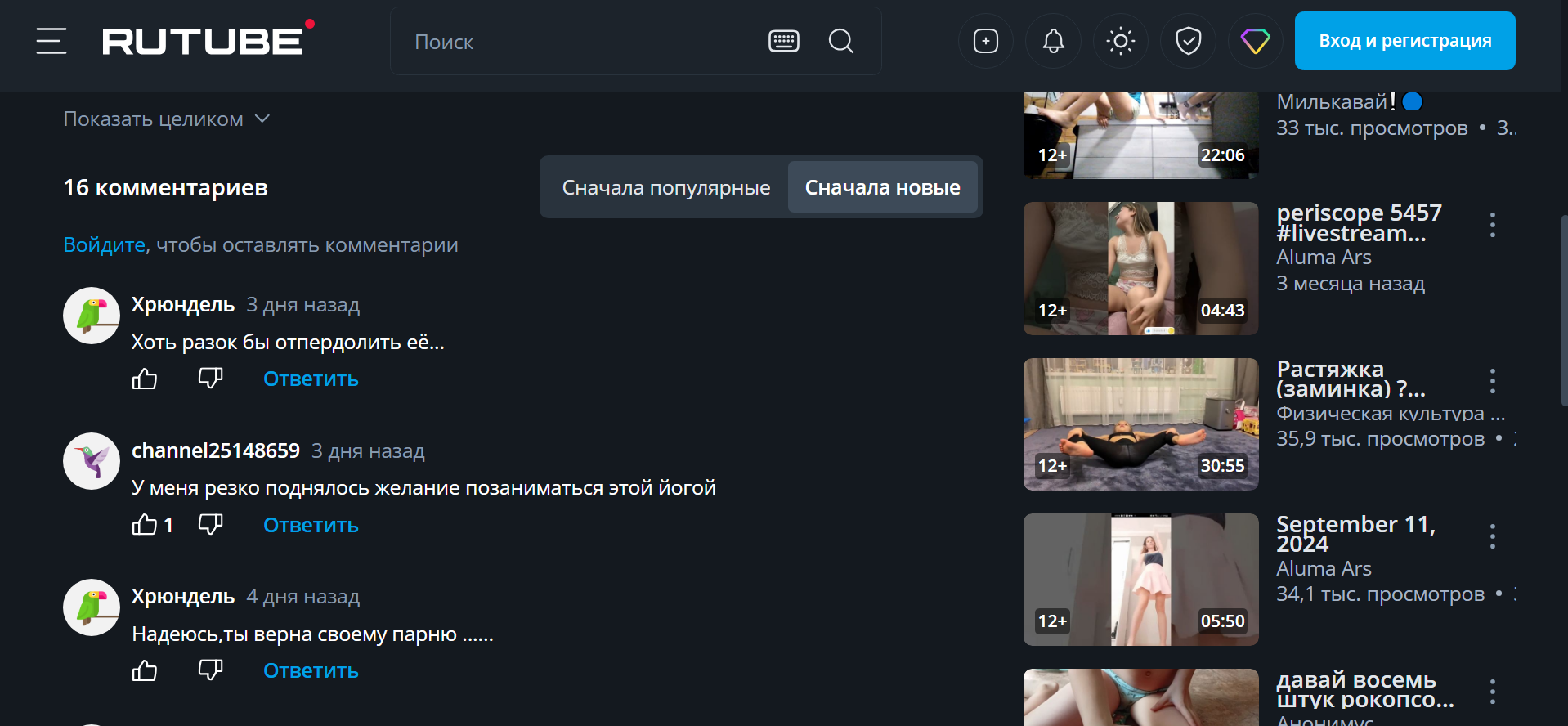Open the Растяжка (заминка) video title
Screen dimensions: 1568x726
1351,379
